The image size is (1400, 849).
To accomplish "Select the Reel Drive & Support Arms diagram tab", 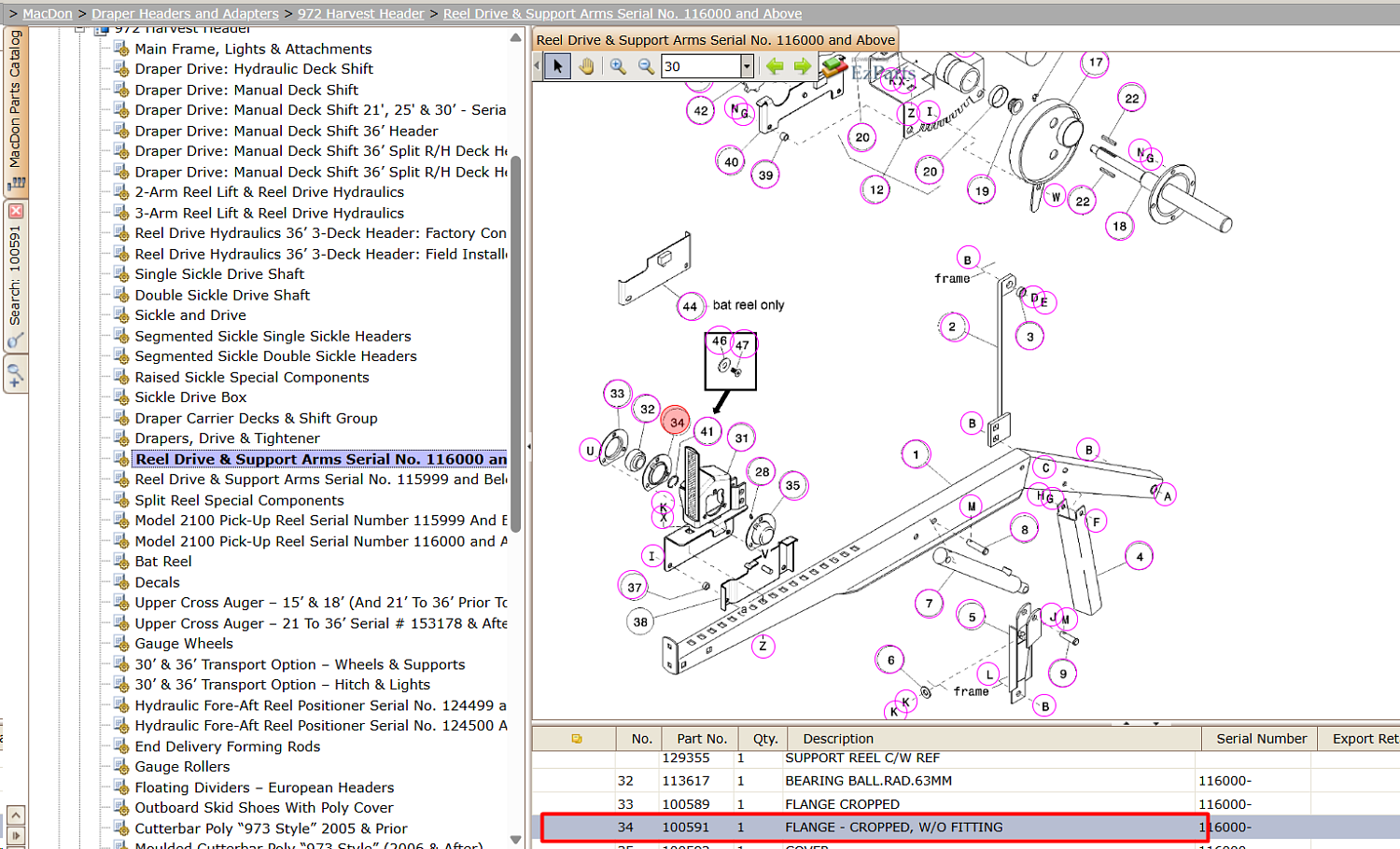I will (715, 40).
